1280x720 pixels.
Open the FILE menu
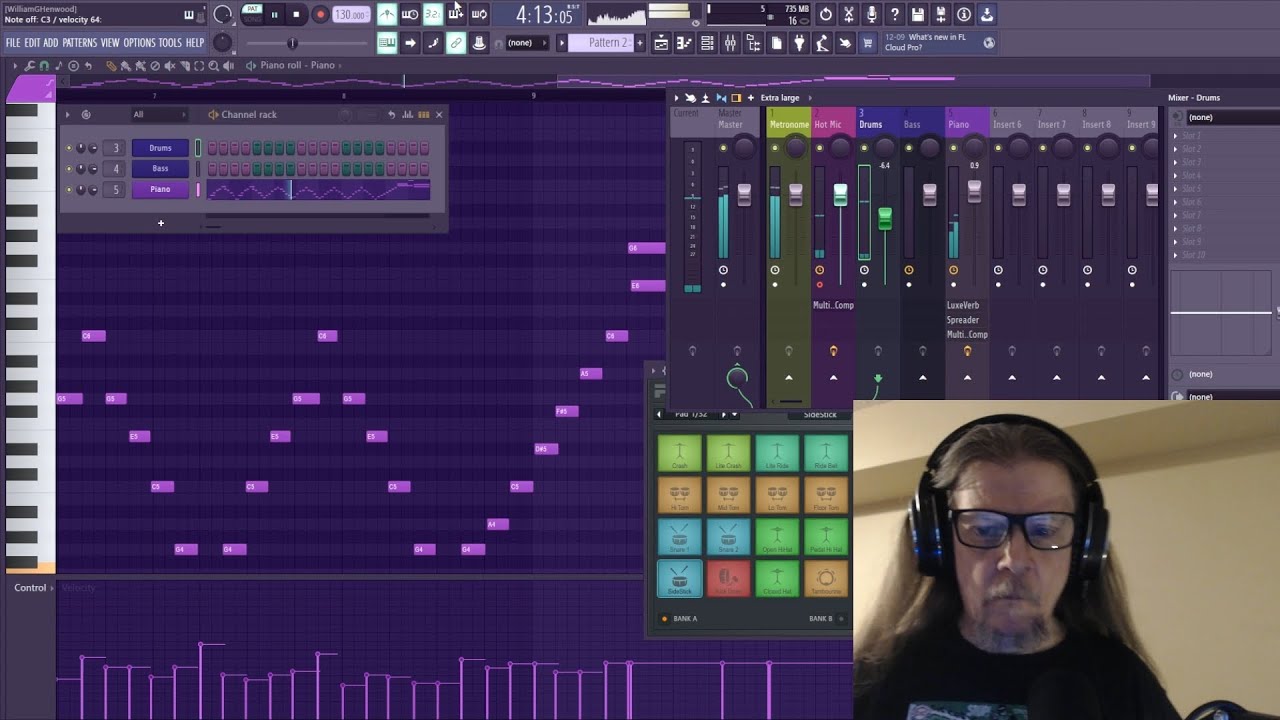(13, 43)
